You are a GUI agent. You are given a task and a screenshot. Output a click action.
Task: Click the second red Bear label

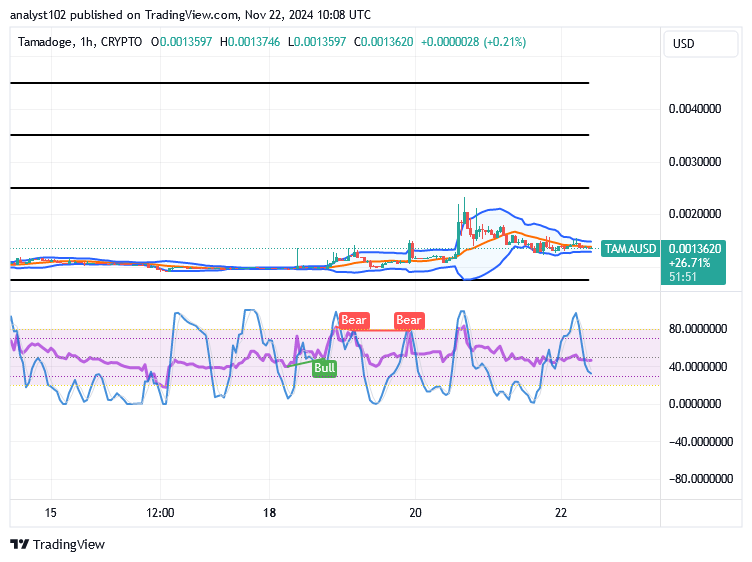click(x=409, y=320)
